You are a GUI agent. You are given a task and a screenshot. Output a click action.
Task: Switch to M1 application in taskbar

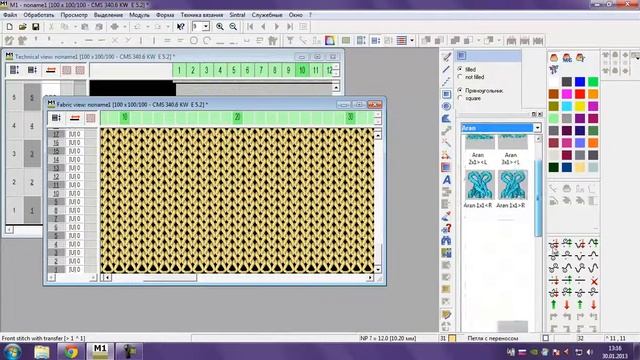point(100,351)
